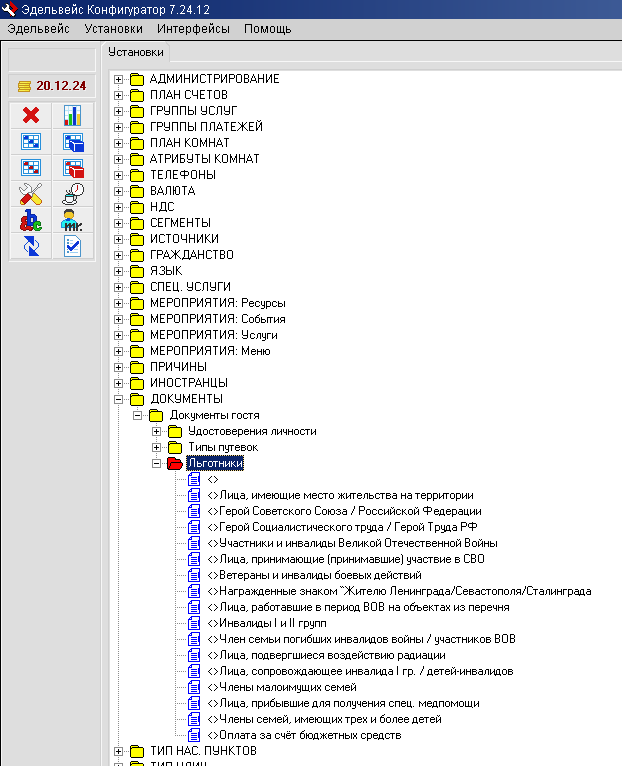This screenshot has width=622, height=766.
Task: Switch to the Установки tab
Action: click(x=136, y=53)
